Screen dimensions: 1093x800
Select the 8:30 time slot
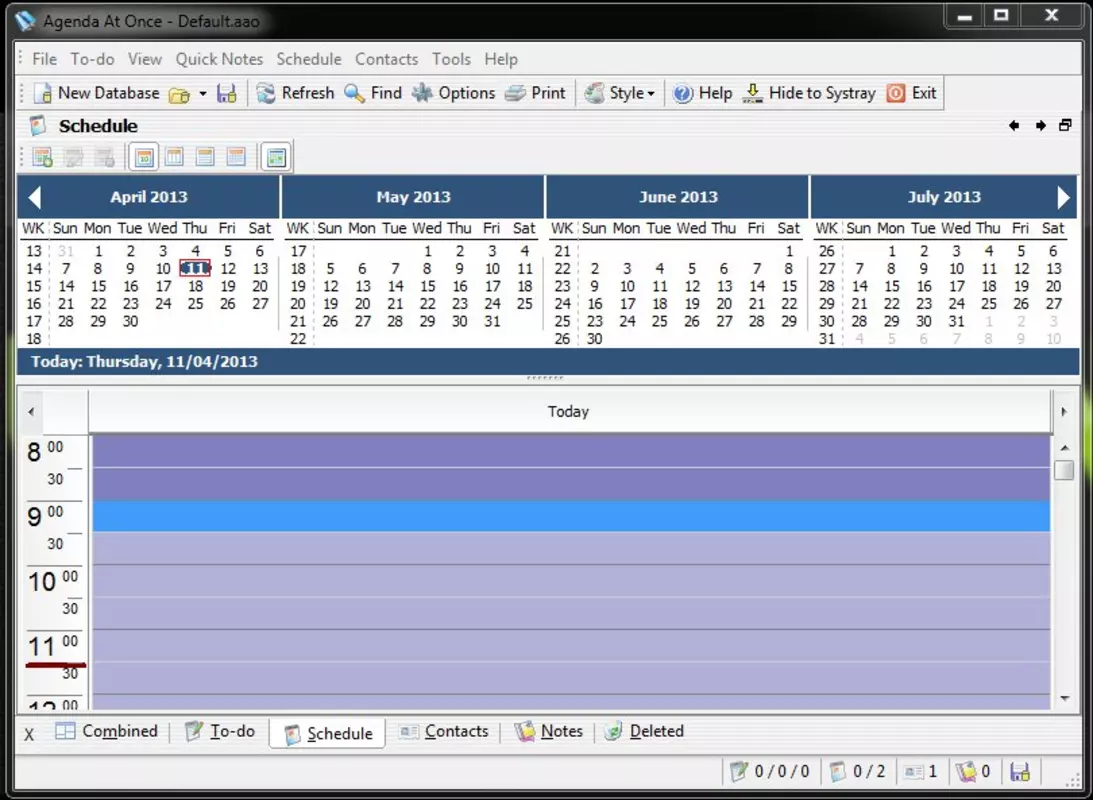(x=571, y=484)
